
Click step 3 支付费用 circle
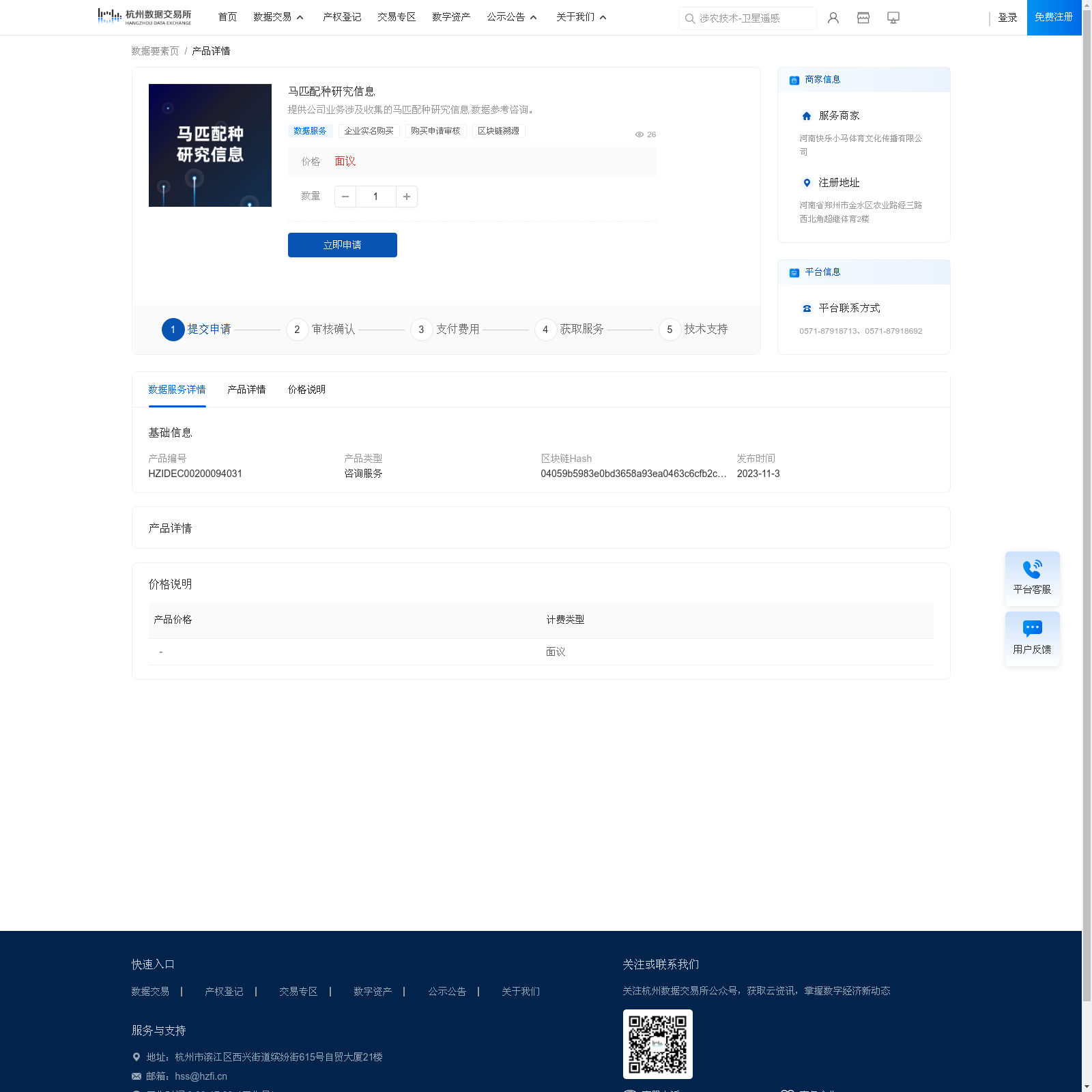point(422,330)
